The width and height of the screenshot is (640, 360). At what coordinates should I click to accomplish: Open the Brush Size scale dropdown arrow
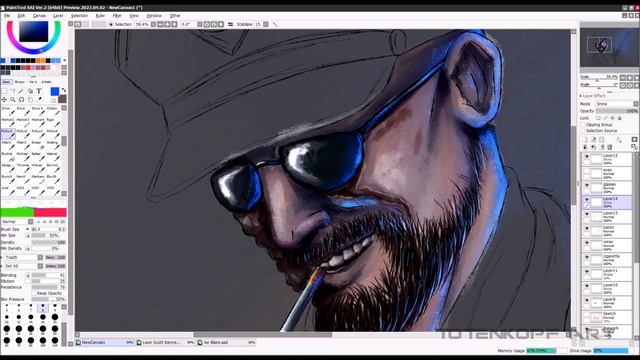coord(27,229)
